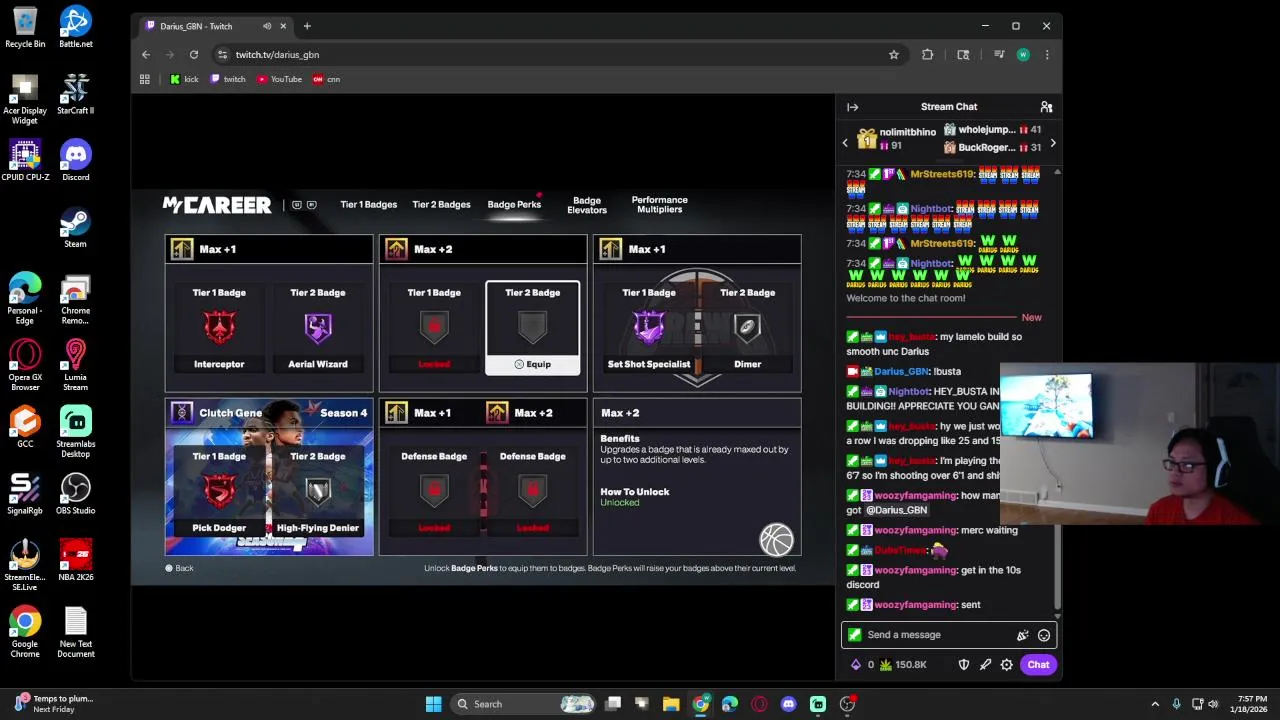Viewport: 1280px width, 720px height.
Task: Open the browser extensions puzzle icon
Action: coord(928,55)
